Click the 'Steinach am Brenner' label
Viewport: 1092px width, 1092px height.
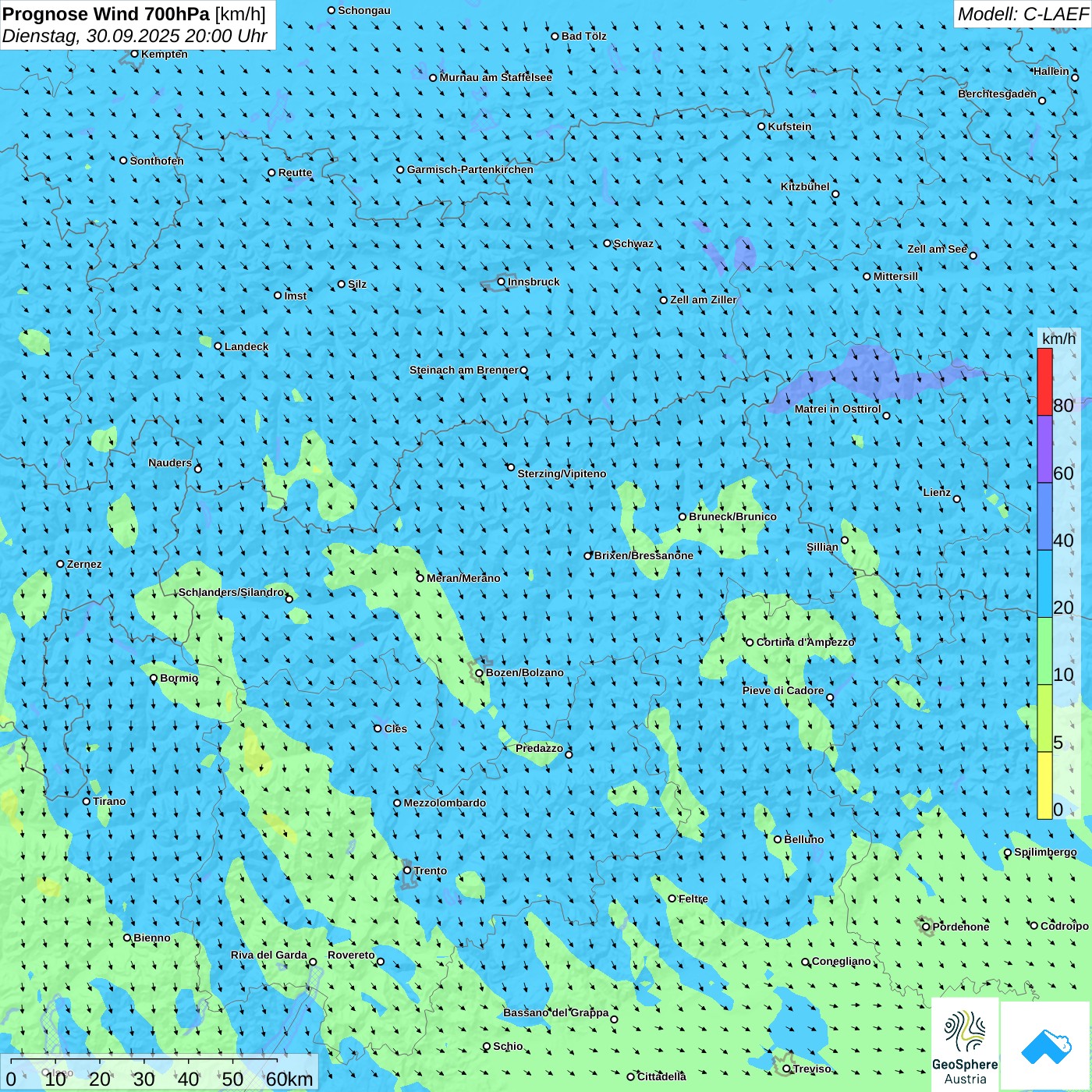click(x=463, y=370)
